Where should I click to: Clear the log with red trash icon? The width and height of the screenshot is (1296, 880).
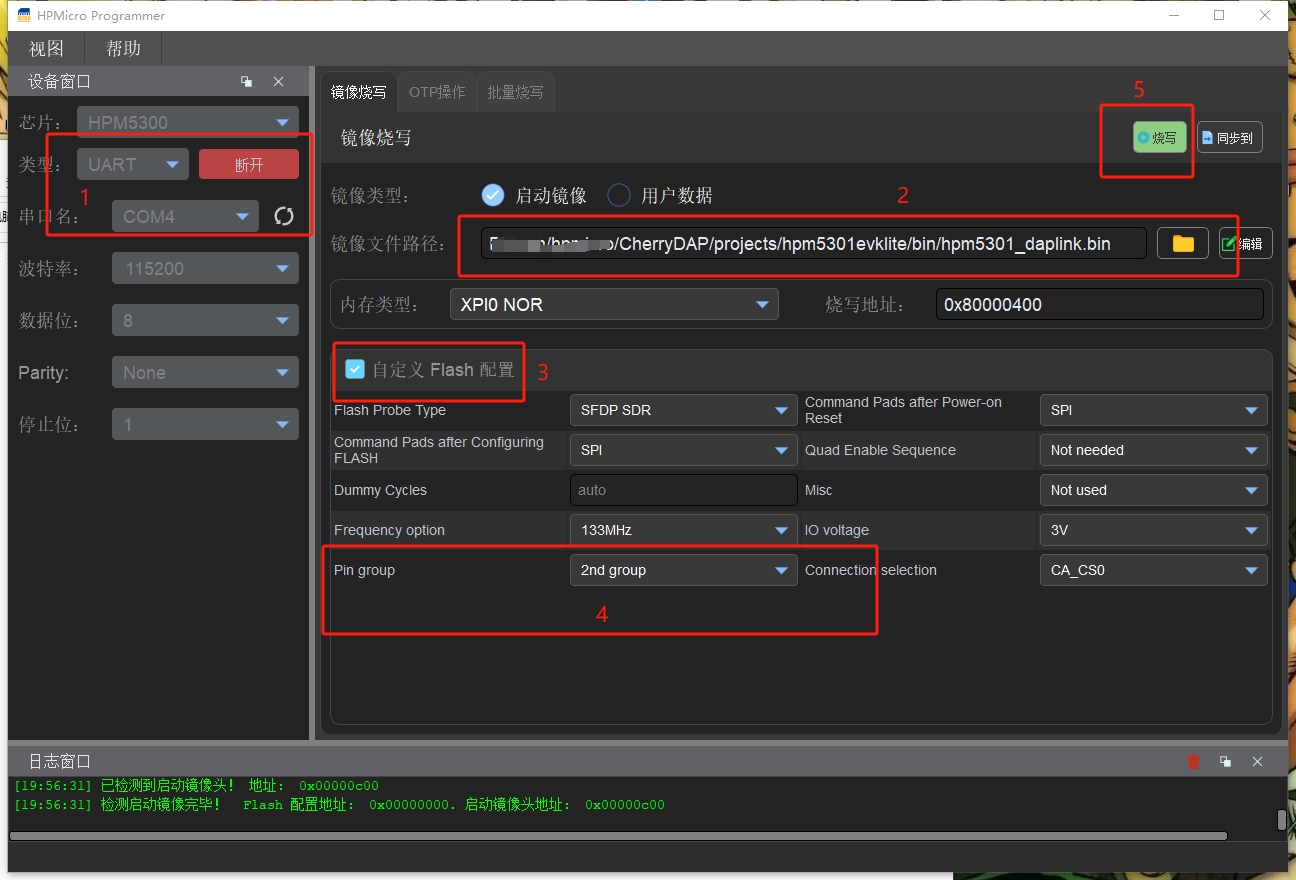point(1193,761)
